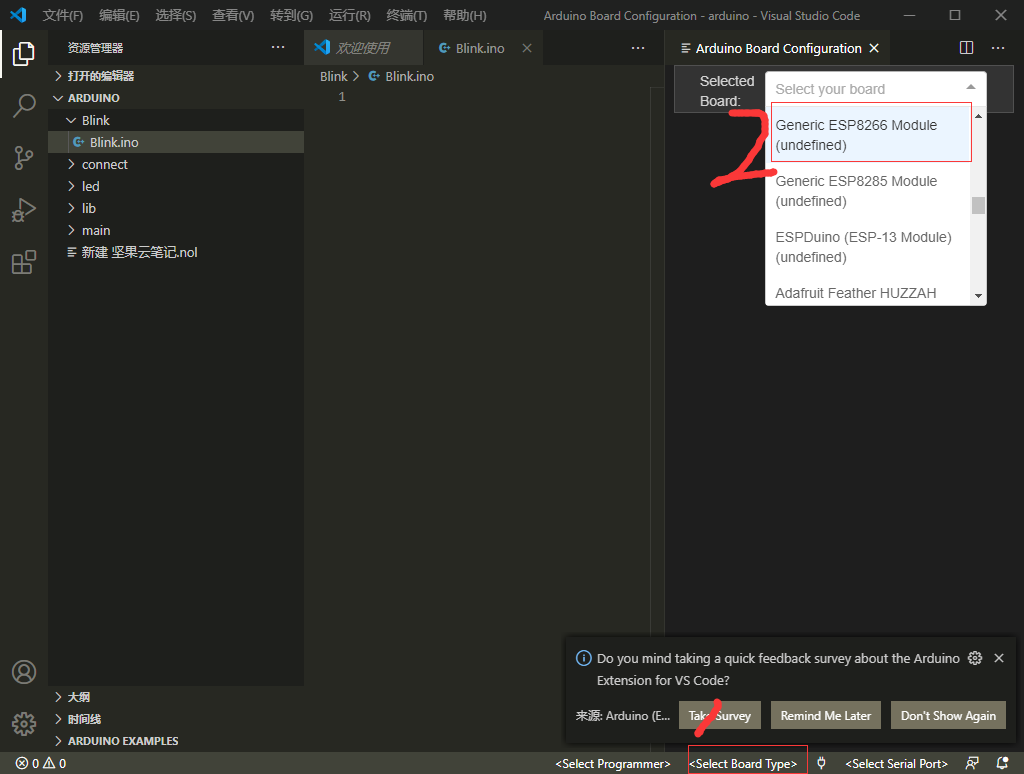Open the Explorer view in activity bar
This screenshot has width=1024, height=774.
pyautogui.click(x=24, y=54)
